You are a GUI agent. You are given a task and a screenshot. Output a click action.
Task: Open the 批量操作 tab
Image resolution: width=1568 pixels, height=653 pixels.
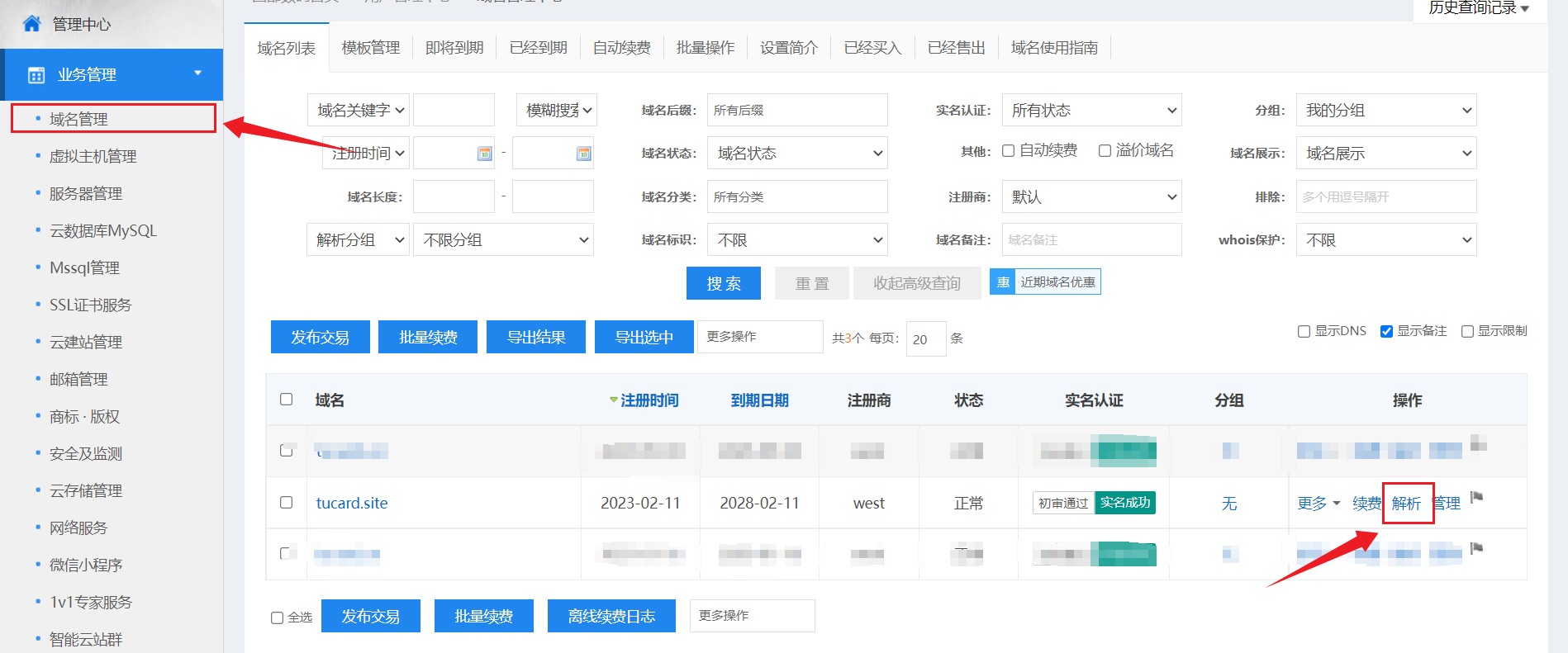pyautogui.click(x=705, y=48)
